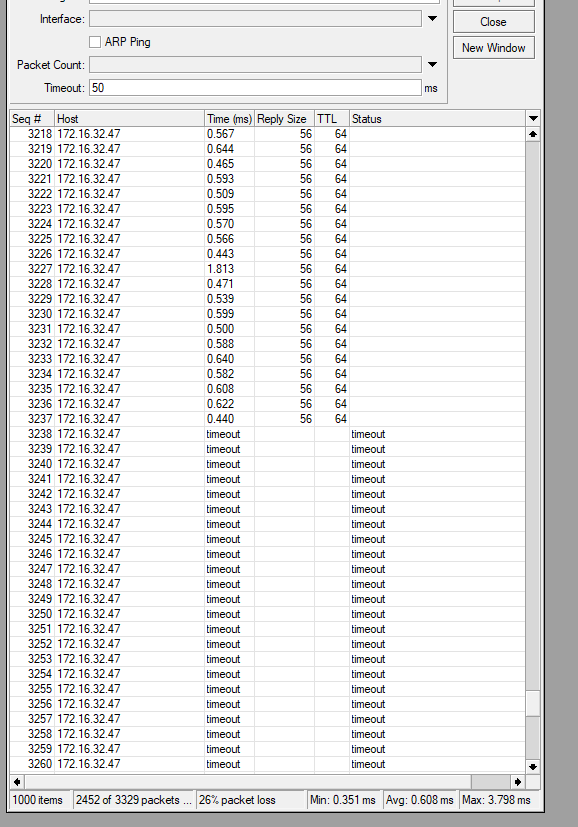Sort by the Time (ms) column header
Viewport: 578px width, 827px height.
229,119
